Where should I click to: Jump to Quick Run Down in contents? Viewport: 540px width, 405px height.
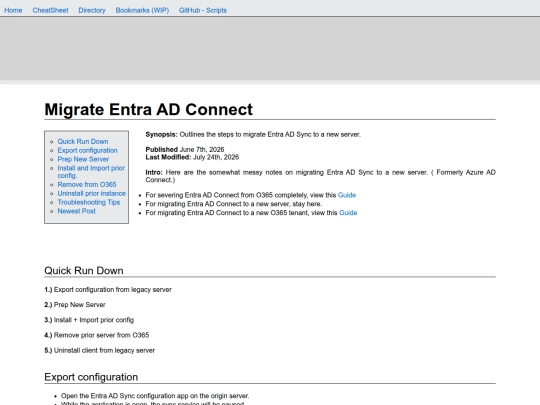[x=83, y=142]
